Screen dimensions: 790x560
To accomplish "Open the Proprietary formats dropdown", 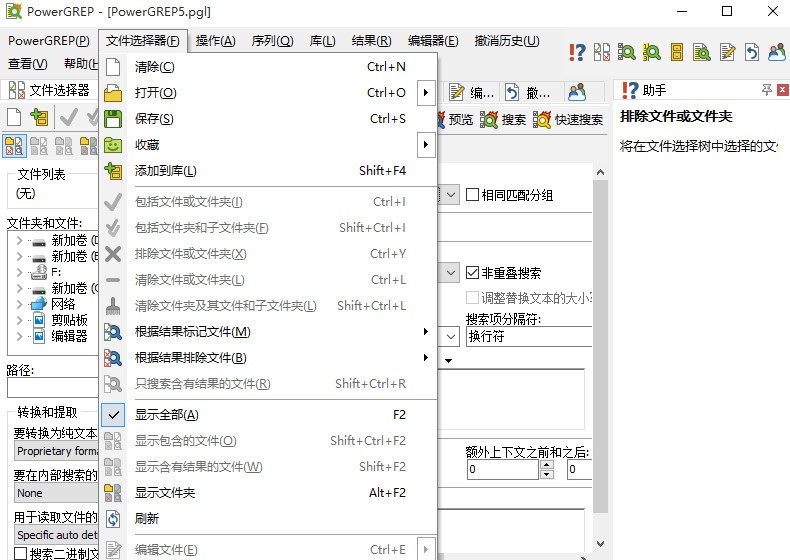I will coord(57,451).
